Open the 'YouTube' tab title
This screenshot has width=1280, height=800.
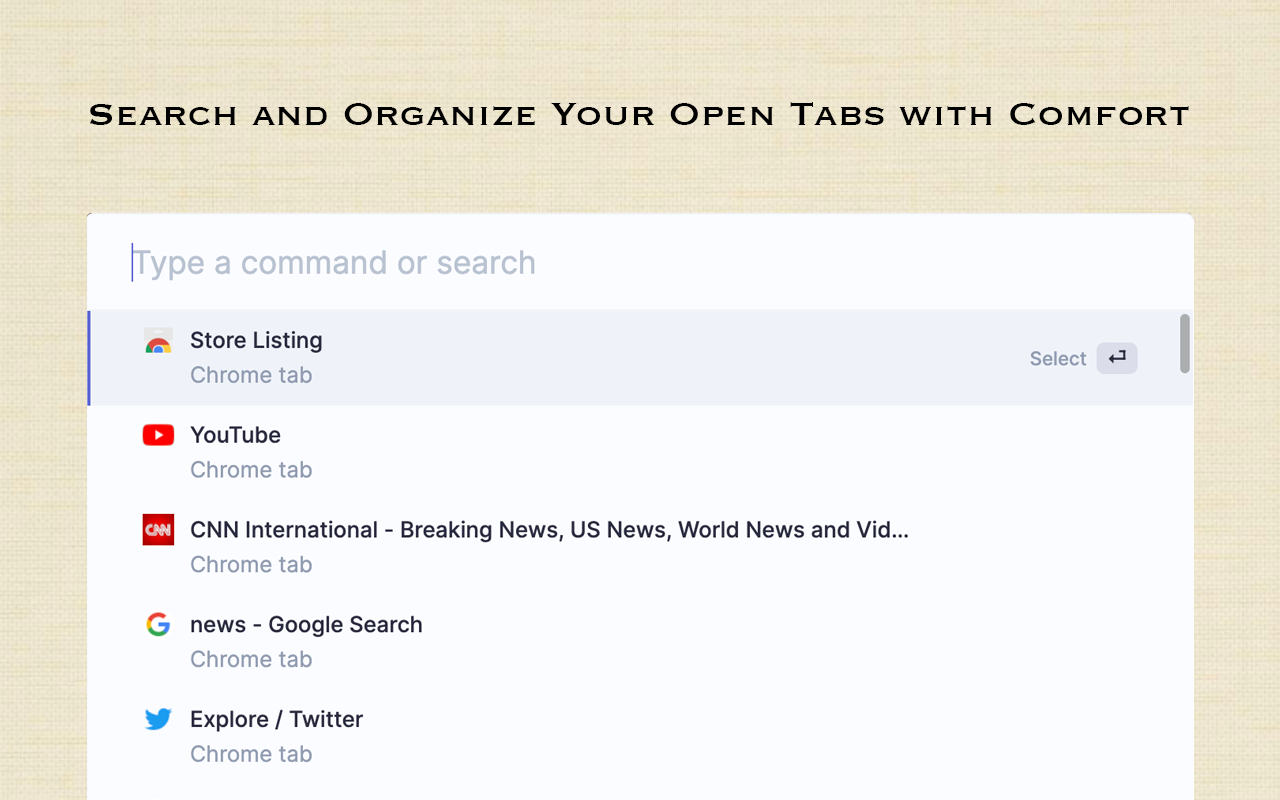[x=235, y=435]
